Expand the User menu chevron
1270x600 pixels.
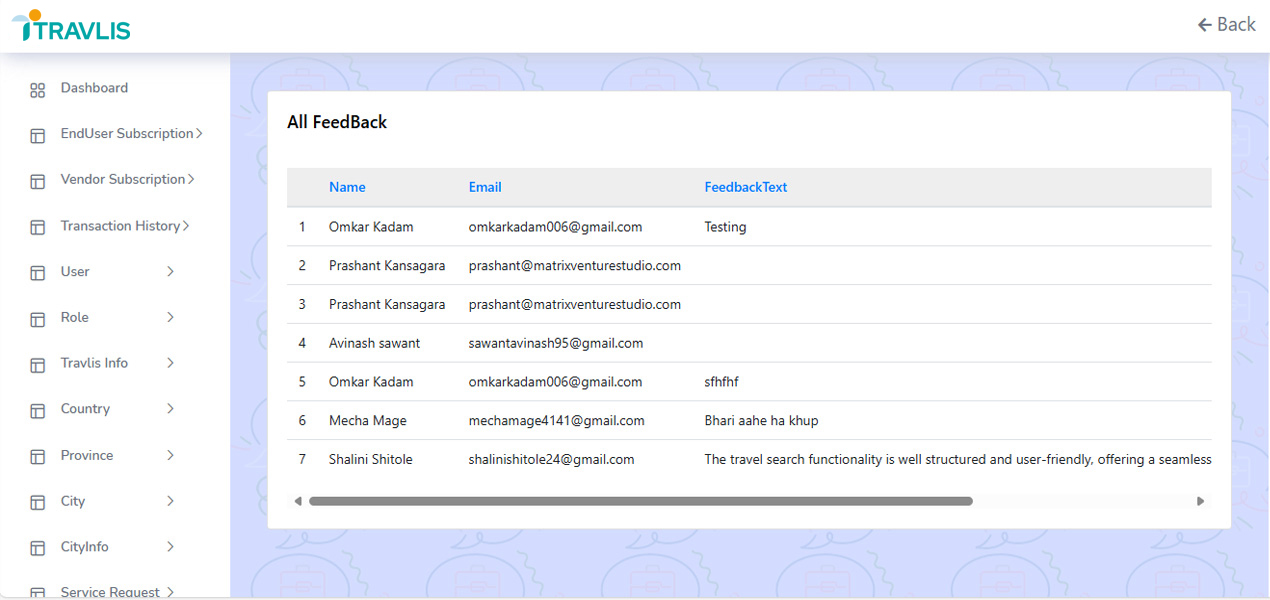(x=171, y=272)
